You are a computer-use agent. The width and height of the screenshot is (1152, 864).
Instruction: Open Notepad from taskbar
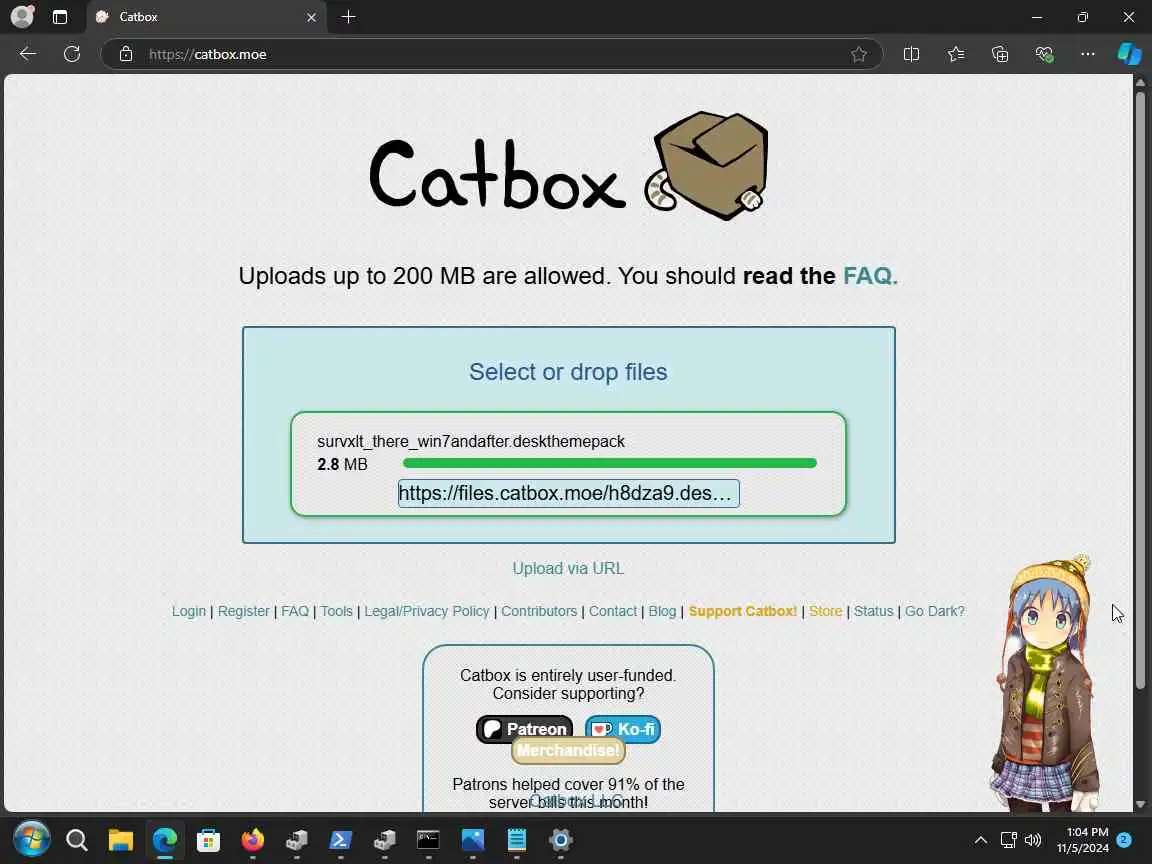(x=516, y=839)
